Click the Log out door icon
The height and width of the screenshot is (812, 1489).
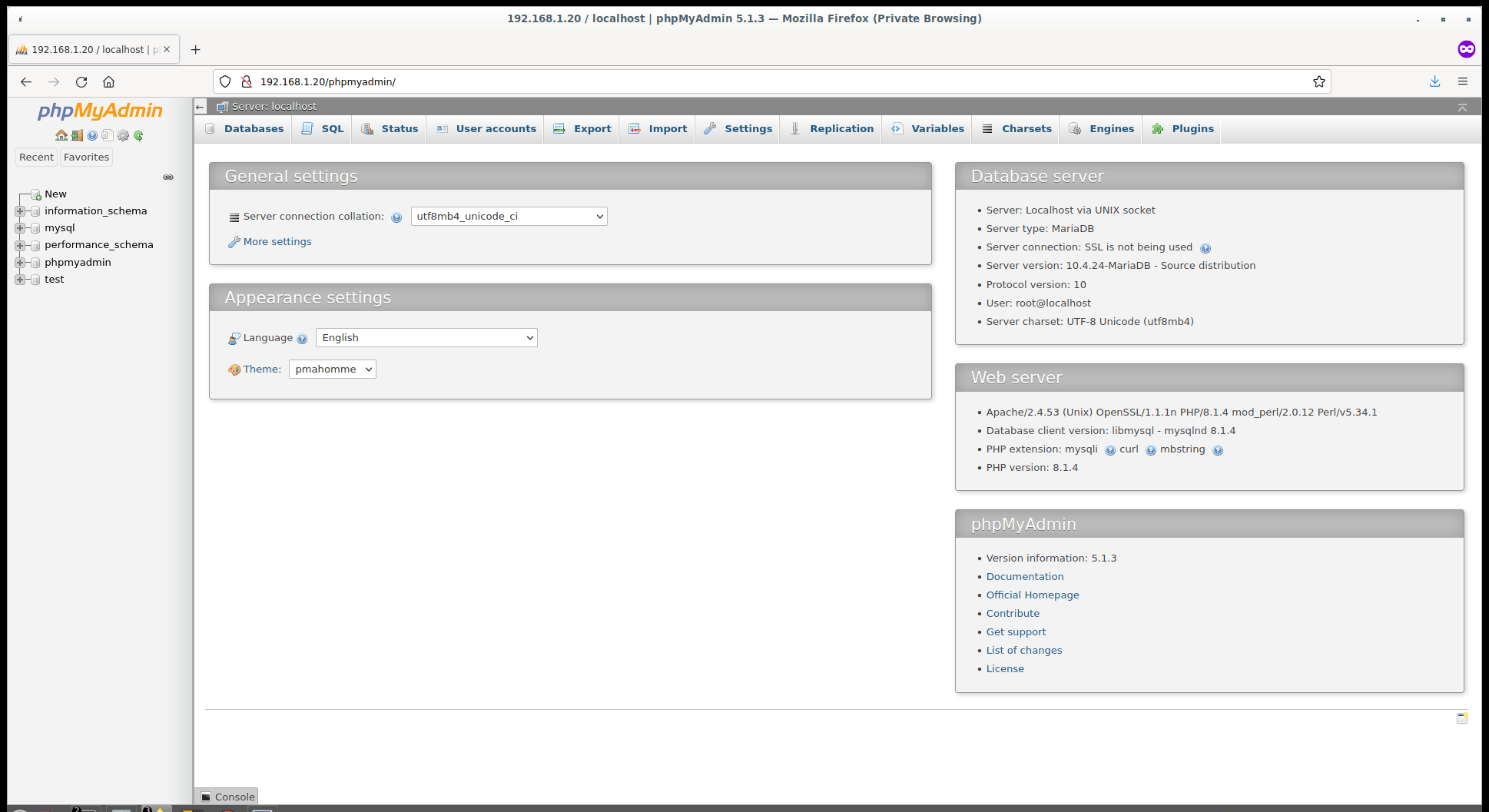point(77,135)
